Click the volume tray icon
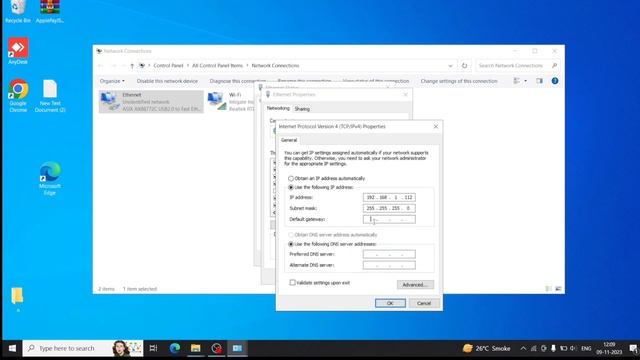Viewport: 640px width, 360px height. 573,348
